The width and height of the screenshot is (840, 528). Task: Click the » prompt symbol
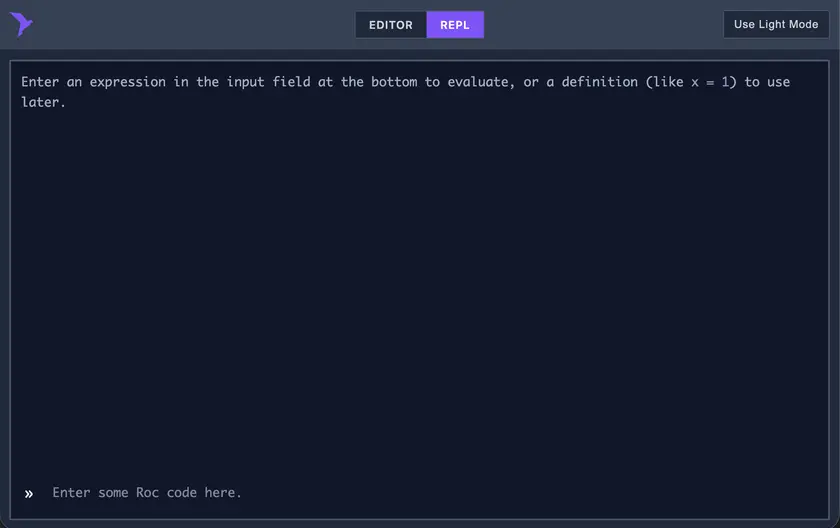(x=29, y=494)
